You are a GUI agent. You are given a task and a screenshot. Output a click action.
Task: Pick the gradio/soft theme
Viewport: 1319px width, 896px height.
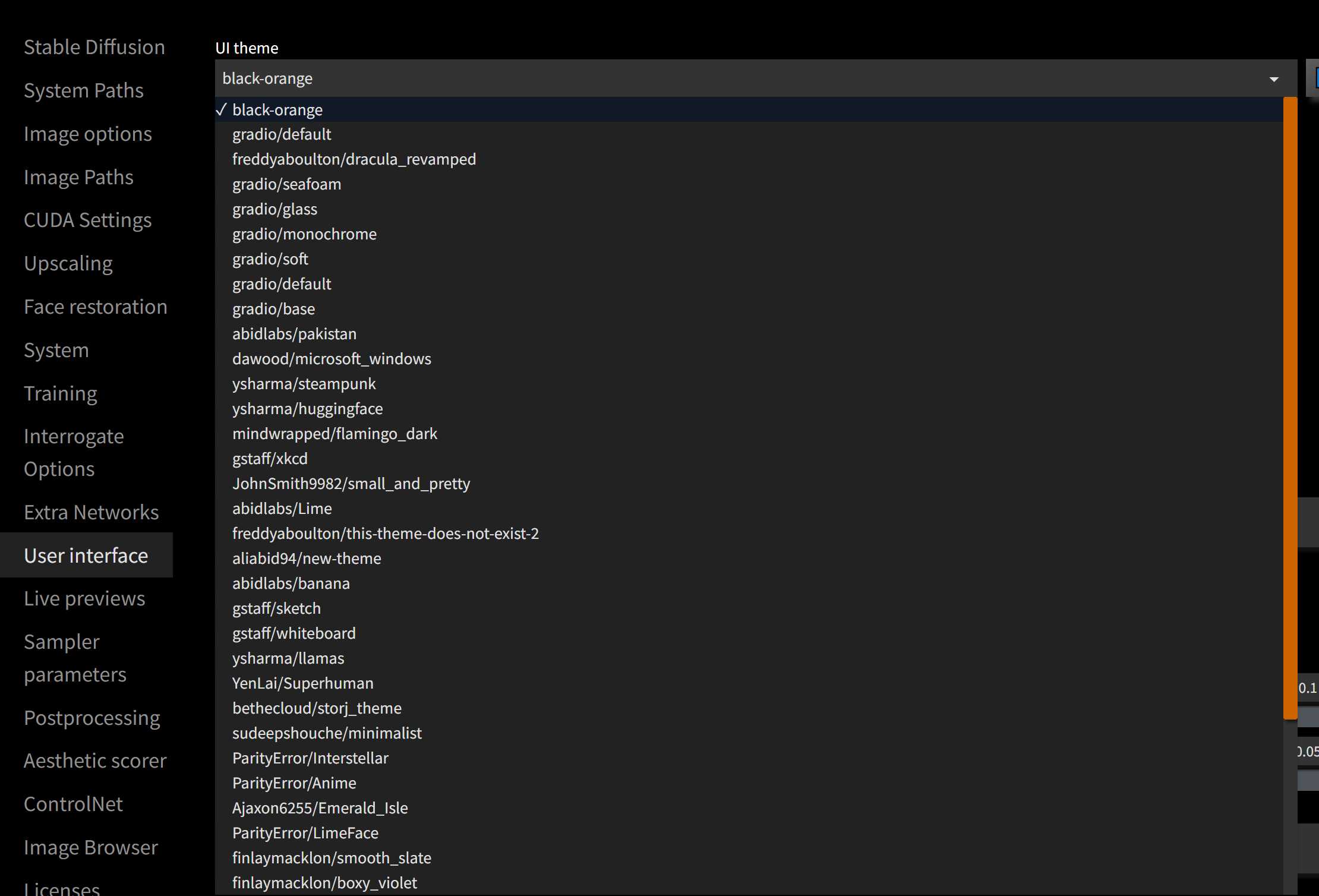pos(749,260)
